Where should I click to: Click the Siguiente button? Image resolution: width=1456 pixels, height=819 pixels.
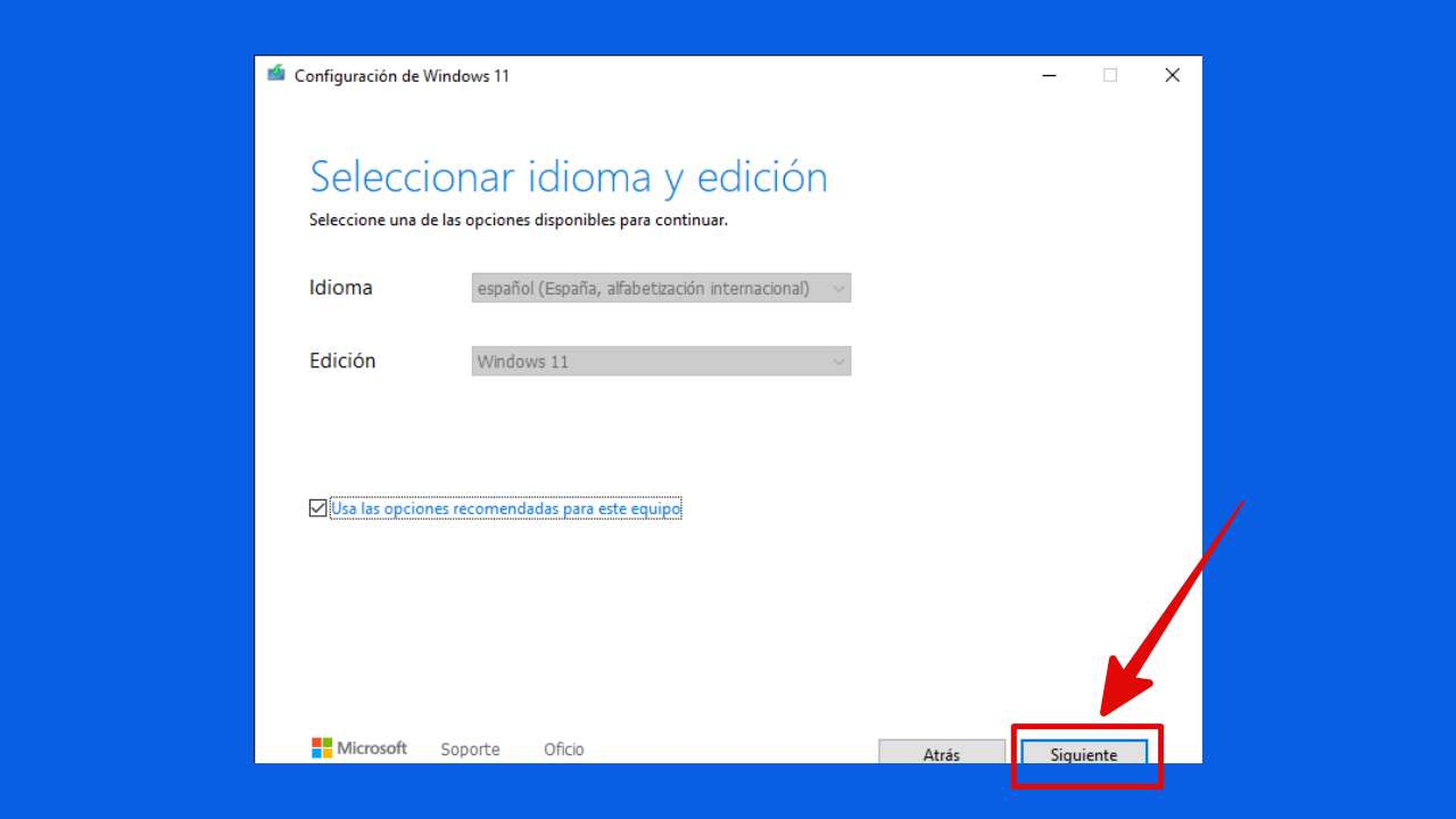1084,752
